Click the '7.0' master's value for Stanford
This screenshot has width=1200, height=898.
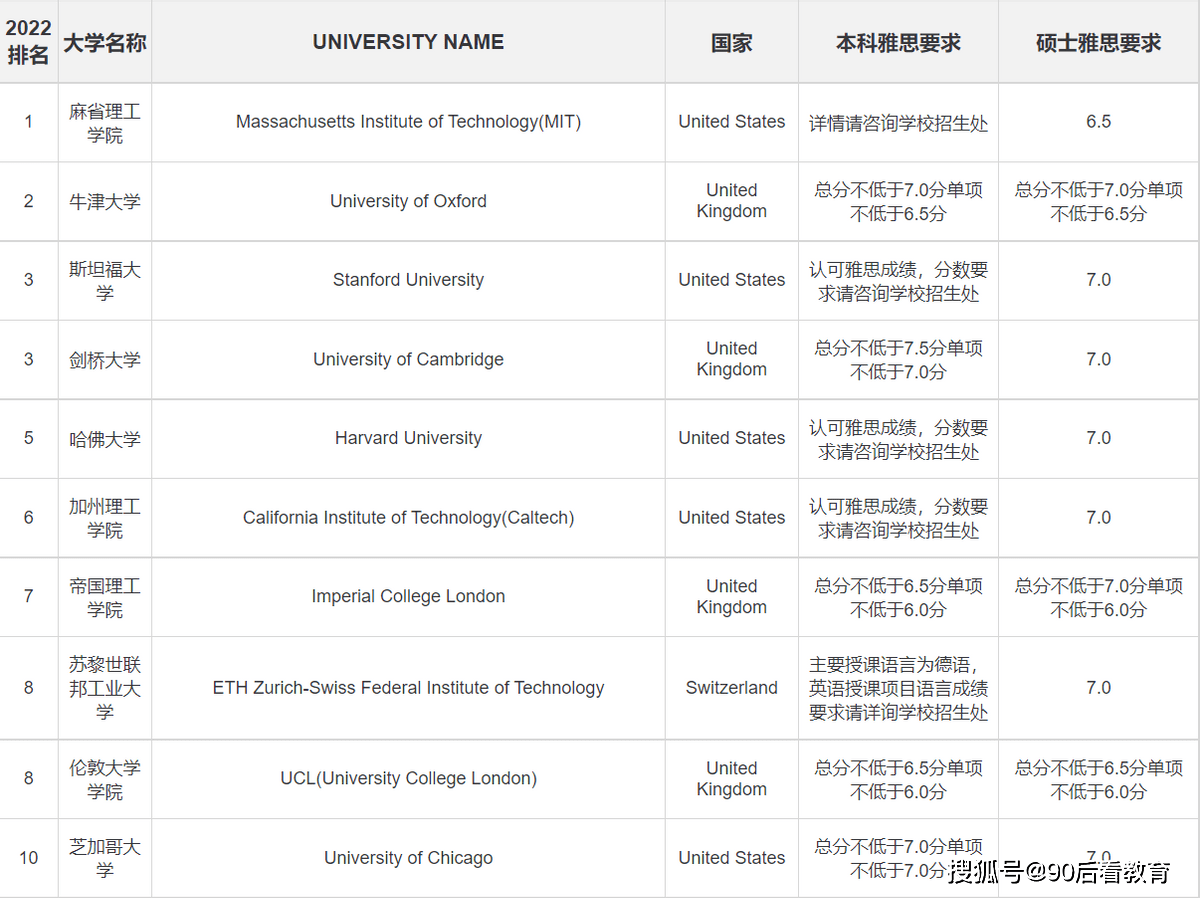click(x=1099, y=280)
